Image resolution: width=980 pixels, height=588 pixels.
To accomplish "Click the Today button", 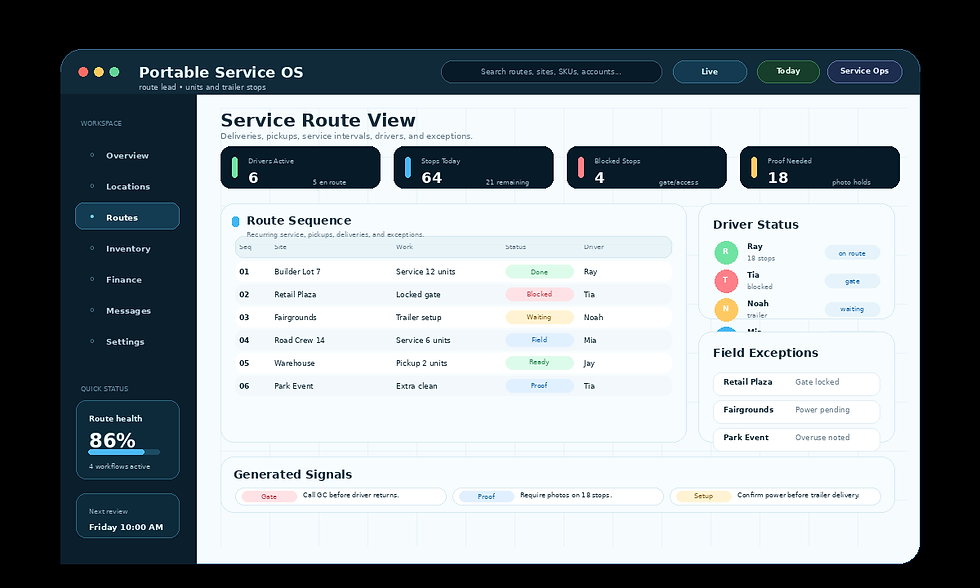I will tap(788, 71).
